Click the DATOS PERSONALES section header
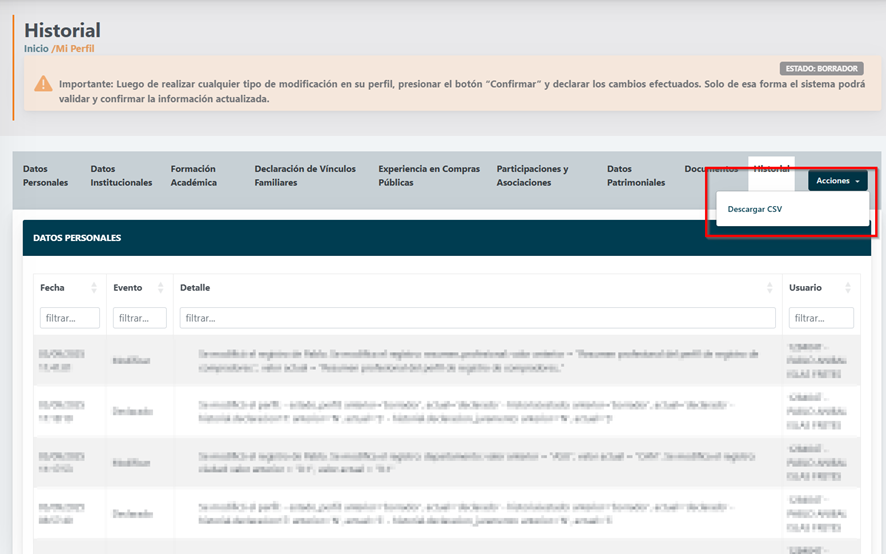886x554 pixels. [447, 238]
